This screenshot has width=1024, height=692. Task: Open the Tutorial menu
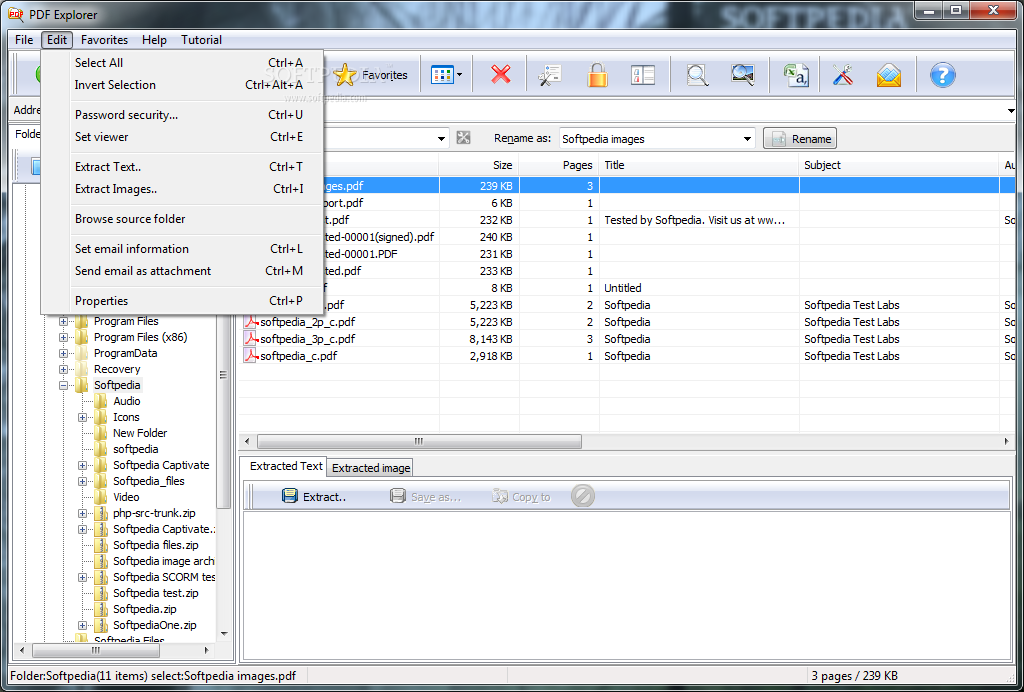pyautogui.click(x=201, y=40)
